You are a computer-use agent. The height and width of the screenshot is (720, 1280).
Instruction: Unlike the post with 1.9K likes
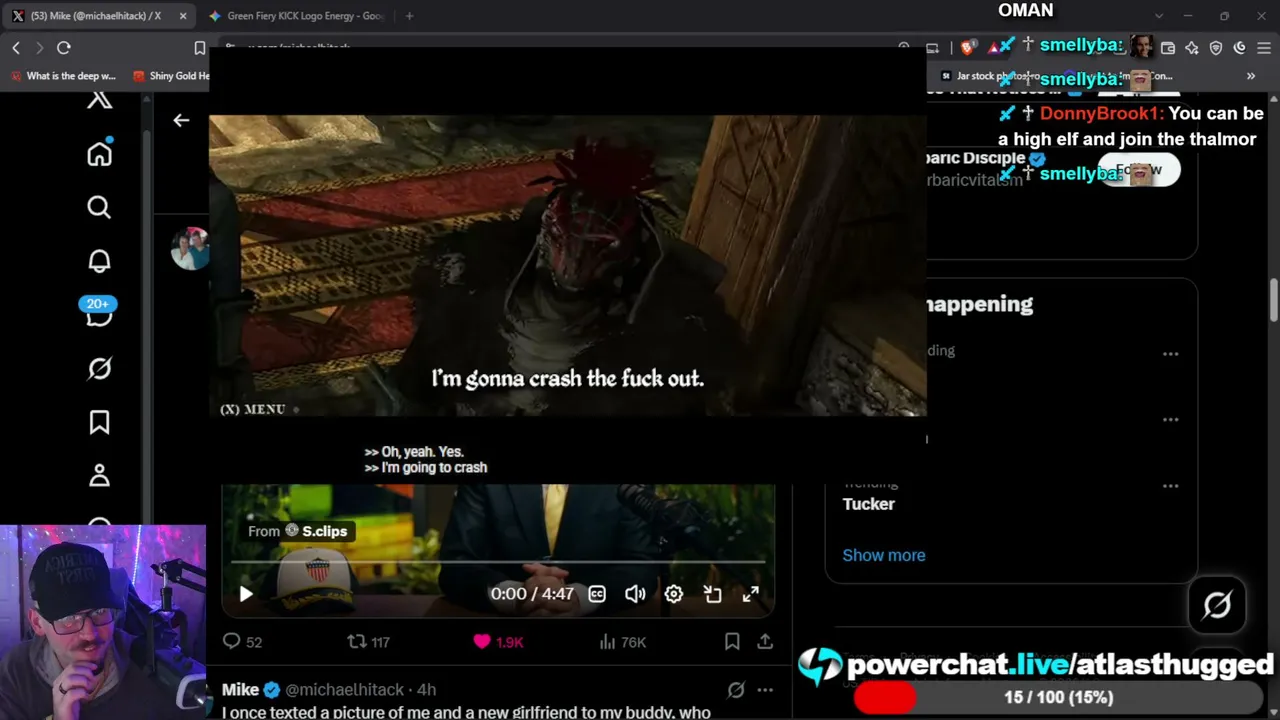498,642
